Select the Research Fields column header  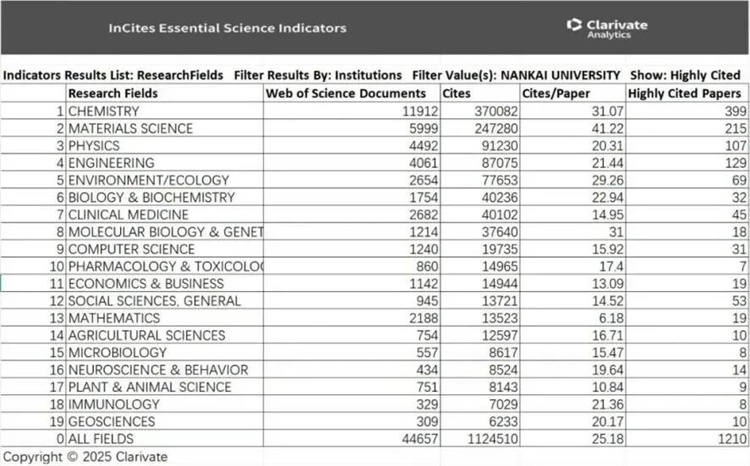[112, 93]
